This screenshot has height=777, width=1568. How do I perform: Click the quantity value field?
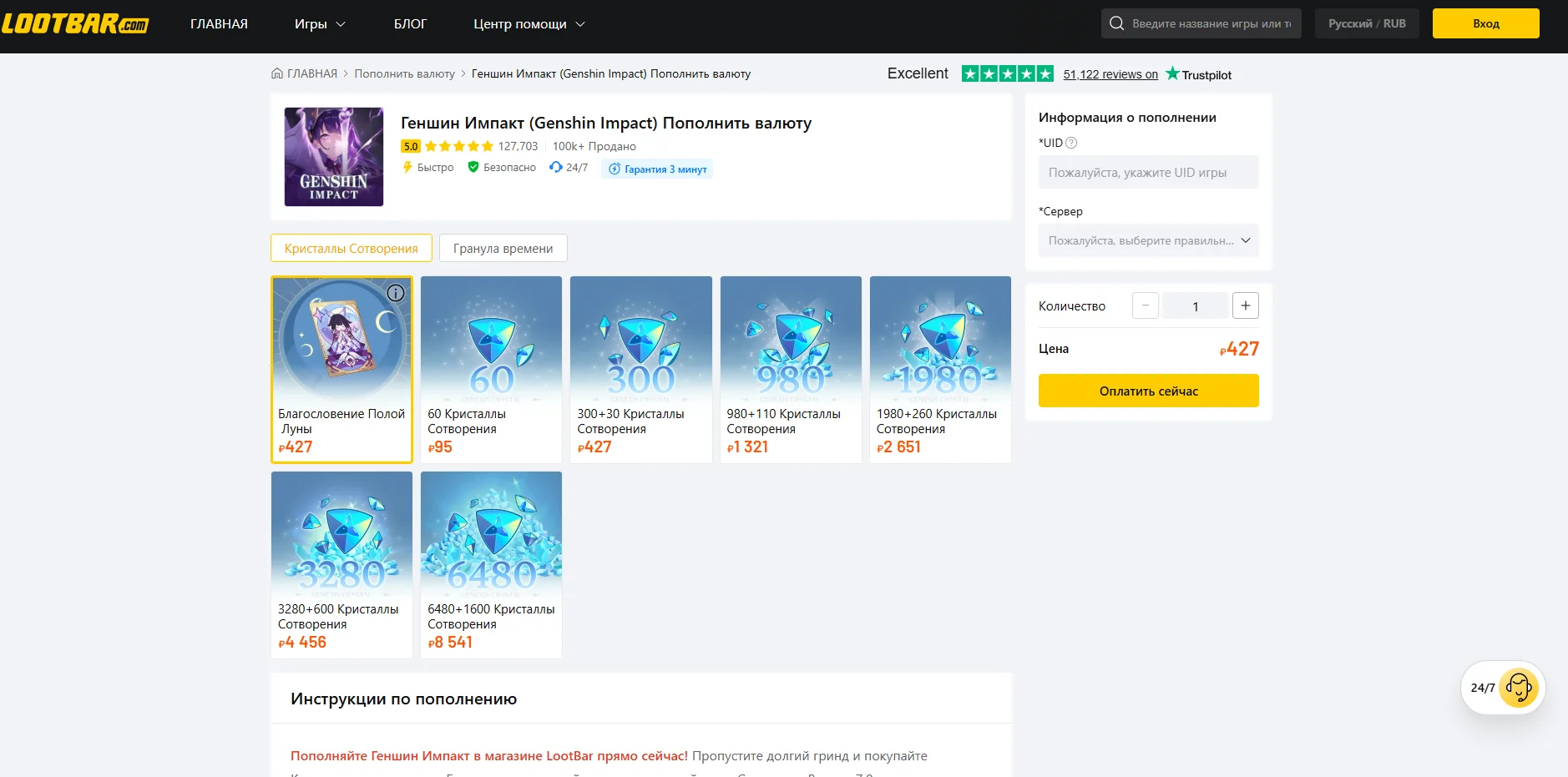click(1196, 305)
